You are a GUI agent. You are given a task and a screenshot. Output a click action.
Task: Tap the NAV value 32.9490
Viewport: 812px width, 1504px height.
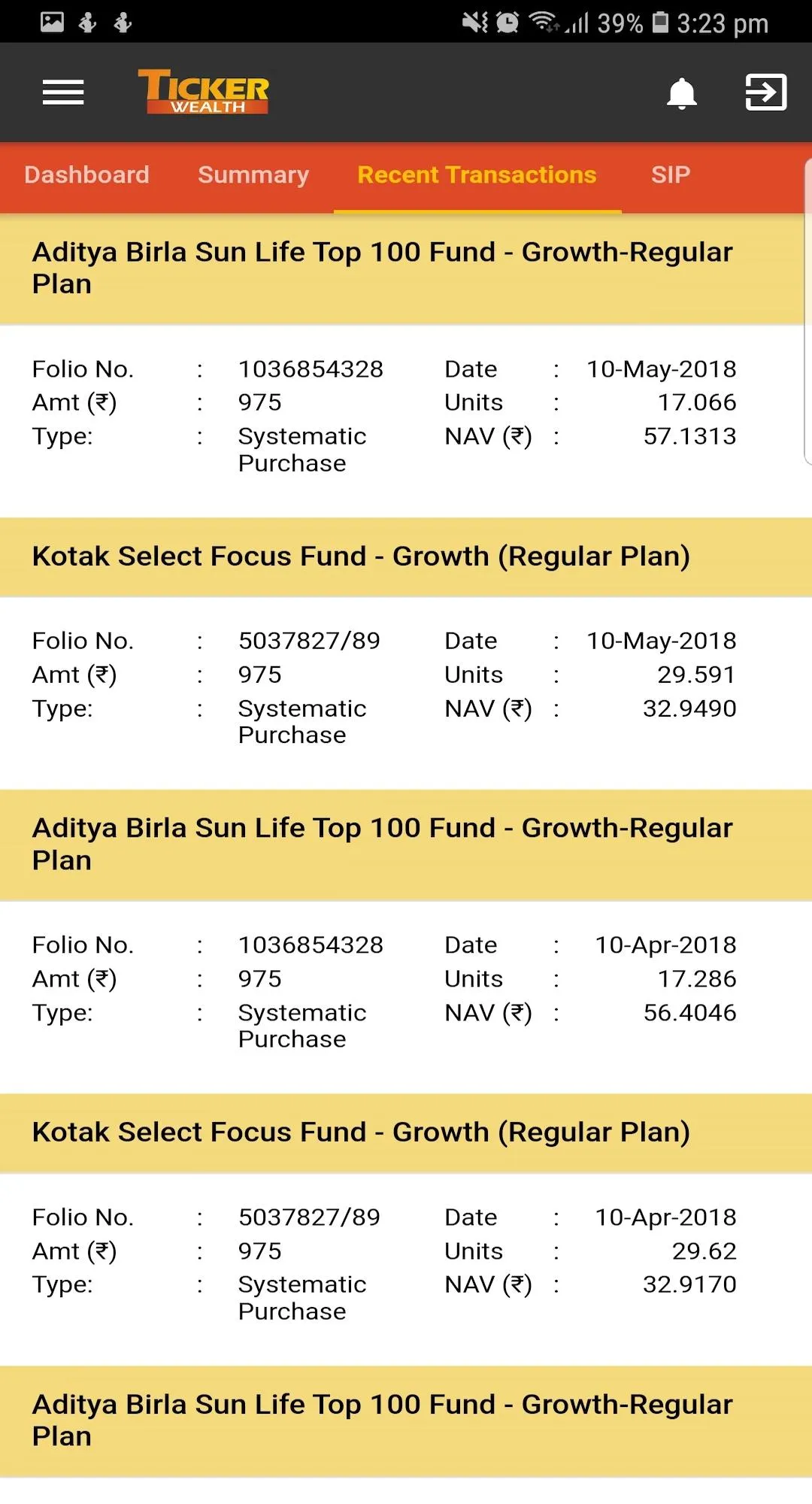[689, 708]
